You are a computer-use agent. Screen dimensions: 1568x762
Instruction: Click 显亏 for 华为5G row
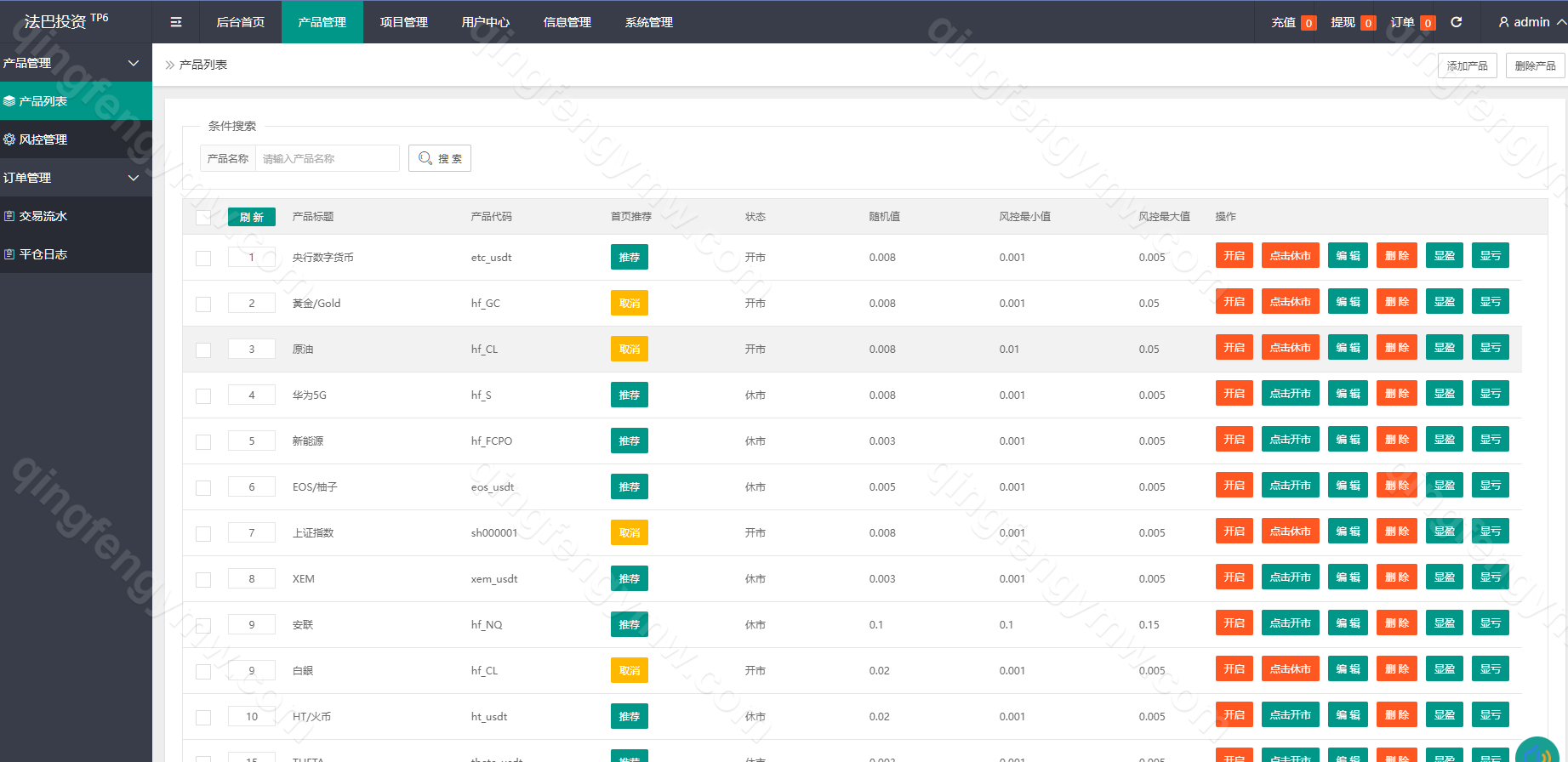tap(1491, 393)
